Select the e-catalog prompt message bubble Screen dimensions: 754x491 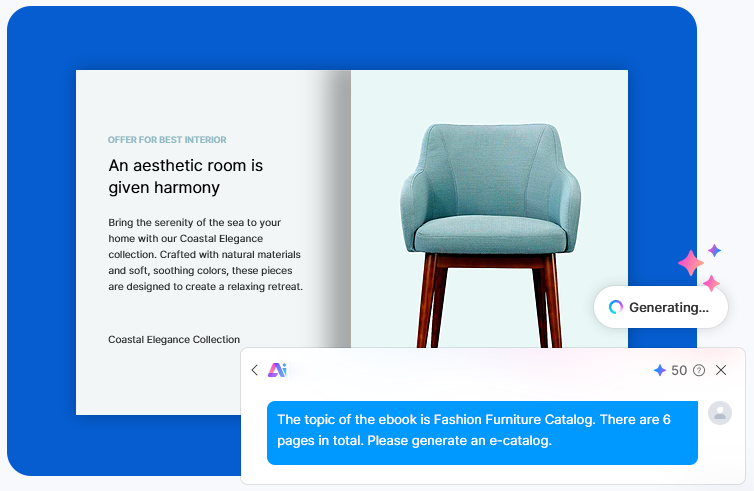482,433
